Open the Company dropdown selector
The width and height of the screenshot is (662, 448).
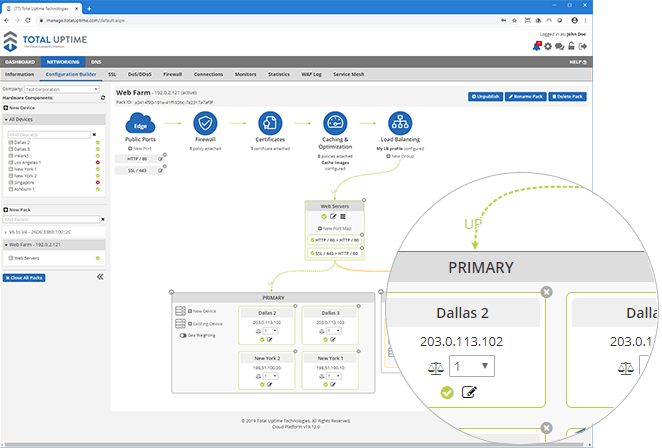62,88
